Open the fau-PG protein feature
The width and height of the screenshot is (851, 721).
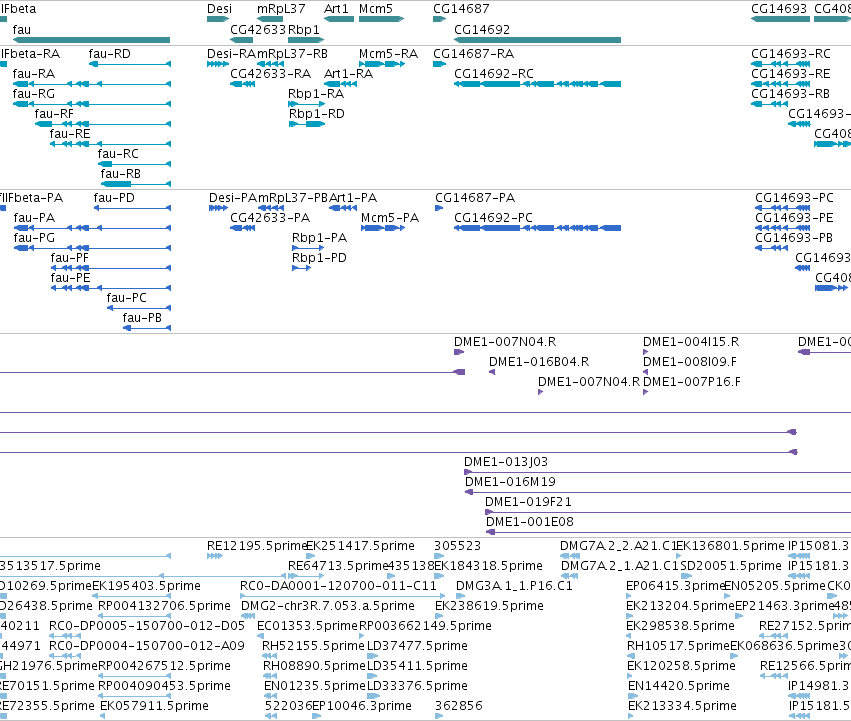click(92, 248)
